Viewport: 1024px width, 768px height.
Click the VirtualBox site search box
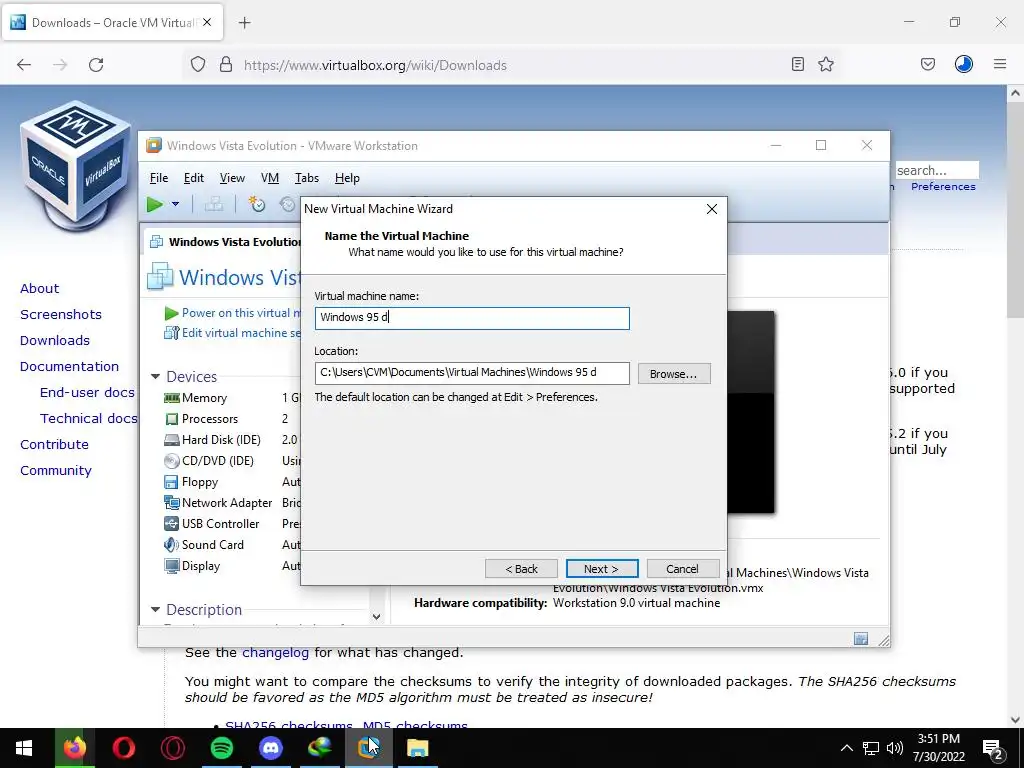[936, 170]
